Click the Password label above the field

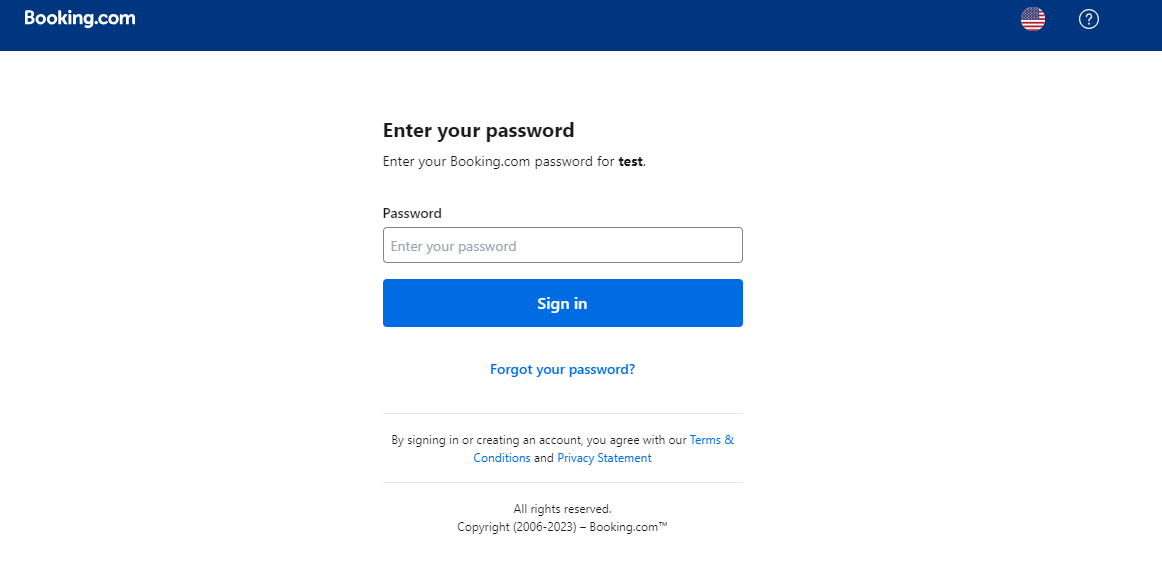point(412,214)
